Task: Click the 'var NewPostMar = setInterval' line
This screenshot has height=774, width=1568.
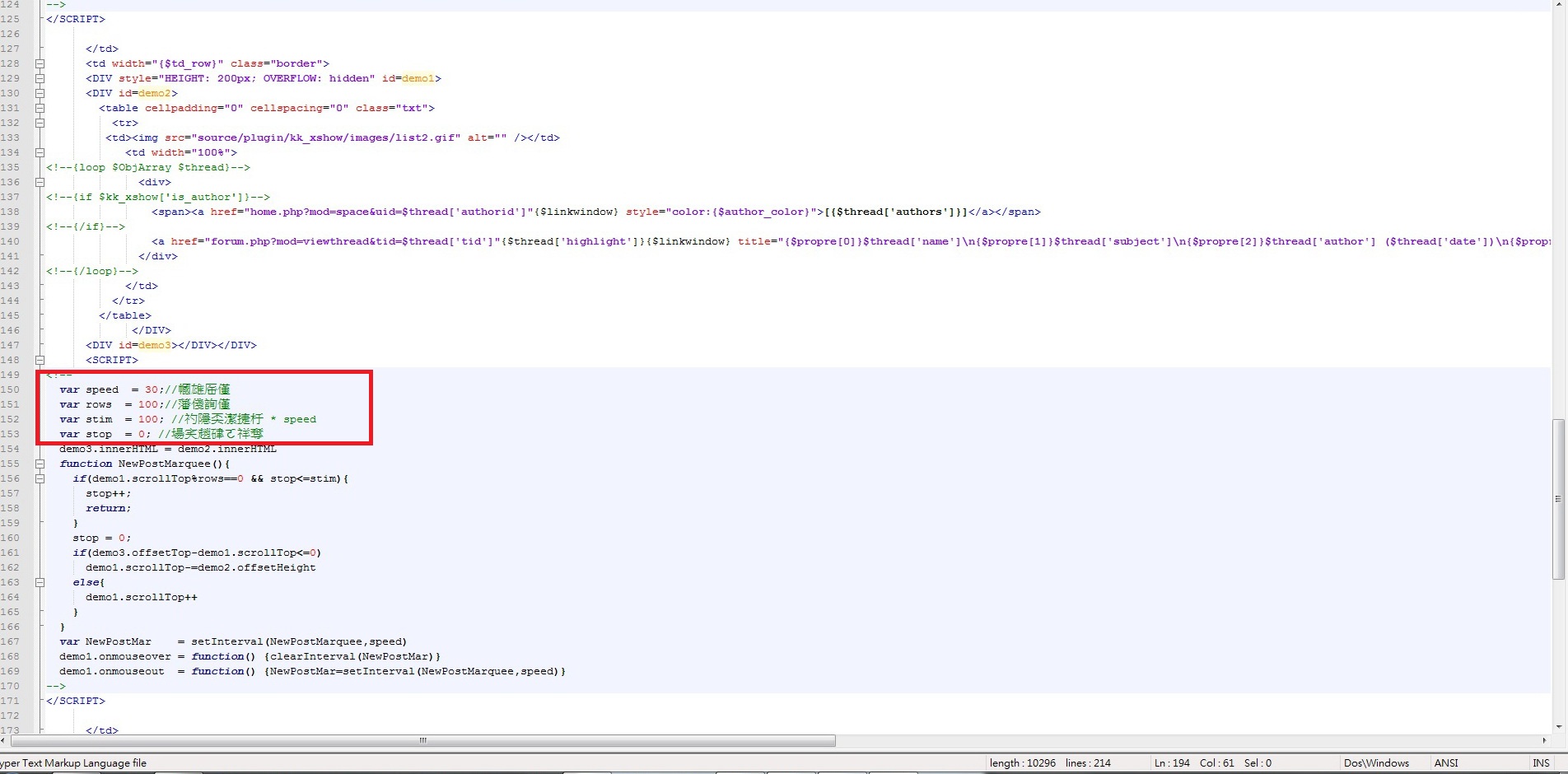Action: (233, 641)
